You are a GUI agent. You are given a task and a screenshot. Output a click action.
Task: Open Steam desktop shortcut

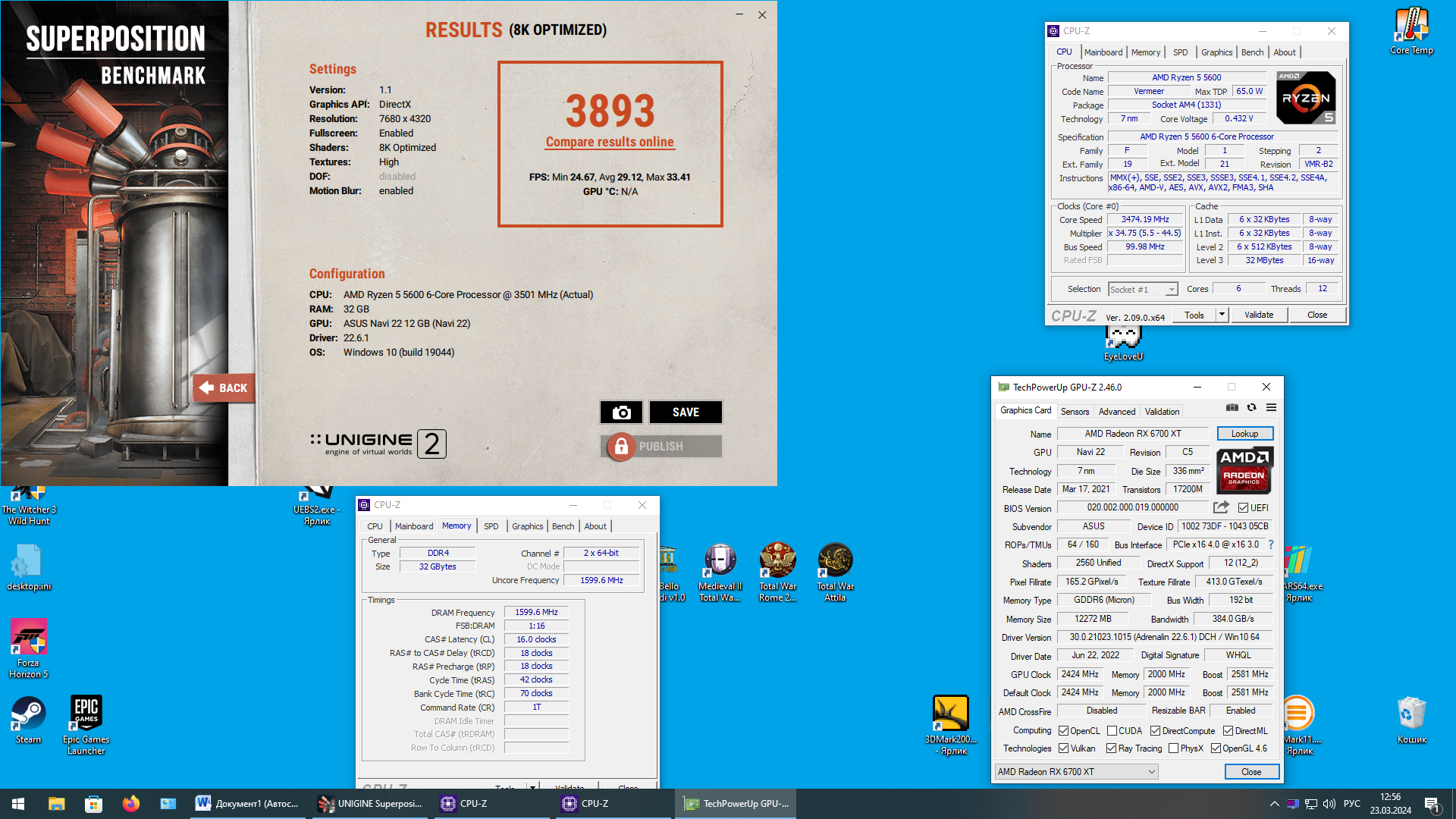click(29, 720)
